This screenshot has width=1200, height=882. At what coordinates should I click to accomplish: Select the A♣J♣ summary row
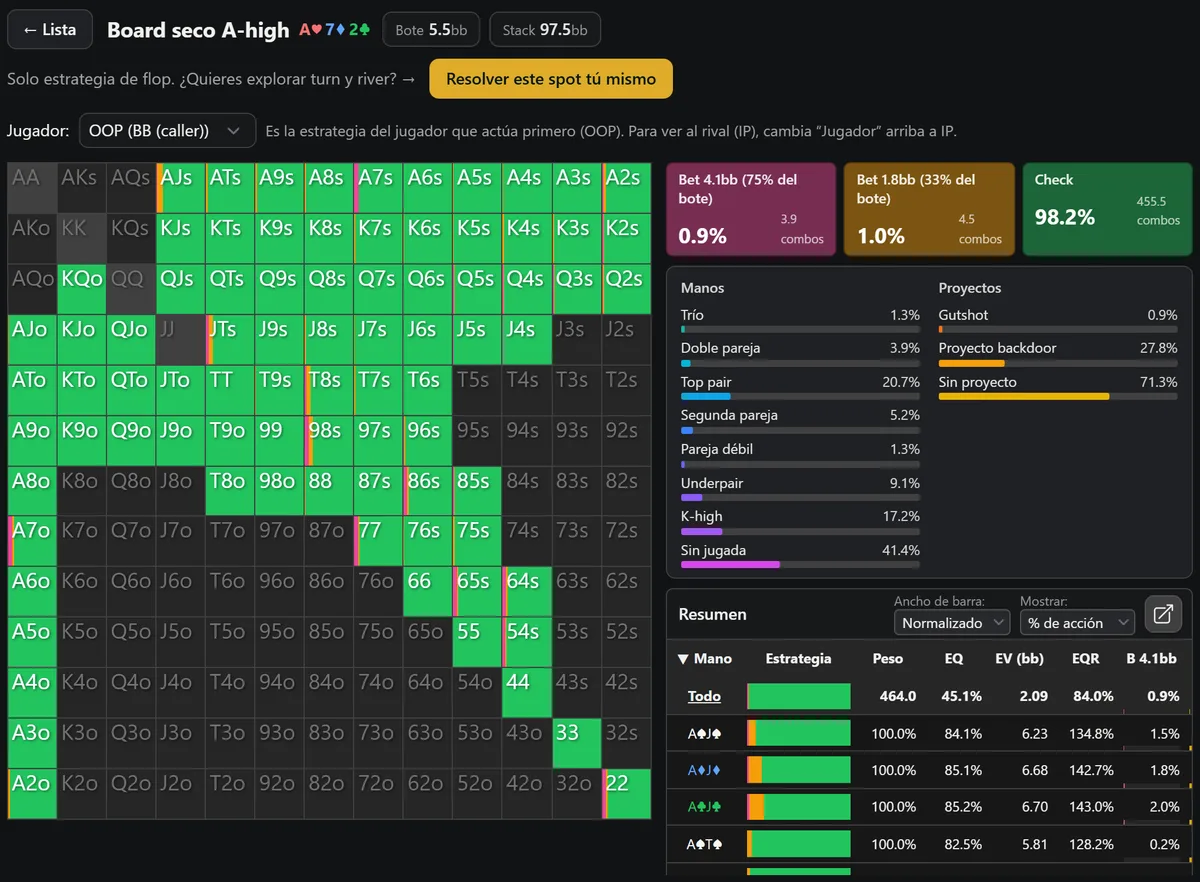[929, 807]
